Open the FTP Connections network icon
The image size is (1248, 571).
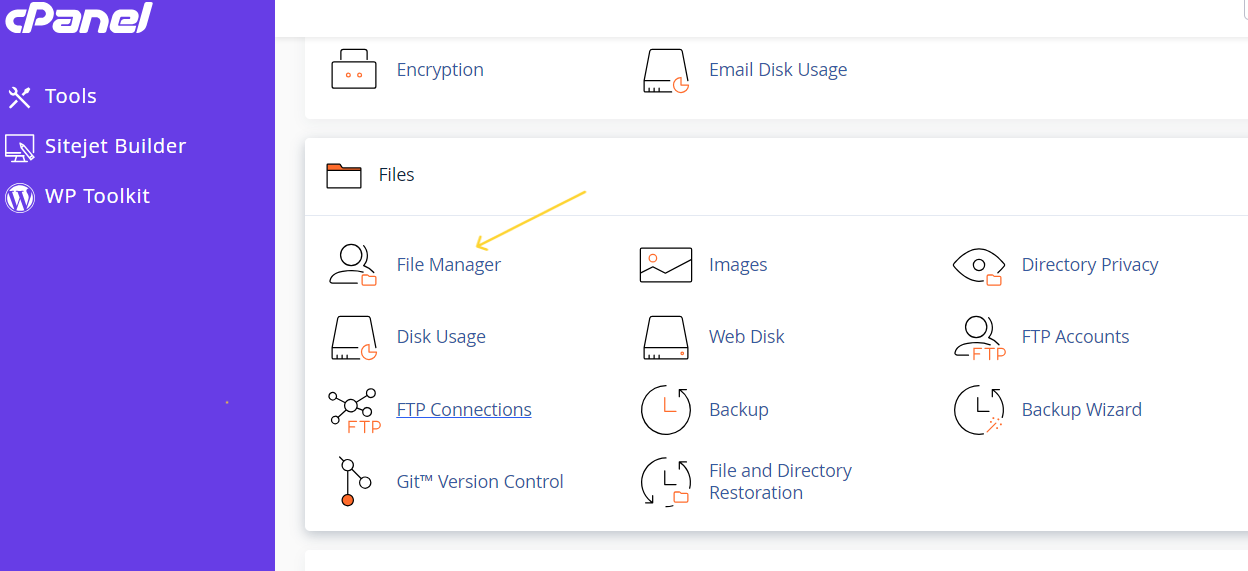[354, 410]
